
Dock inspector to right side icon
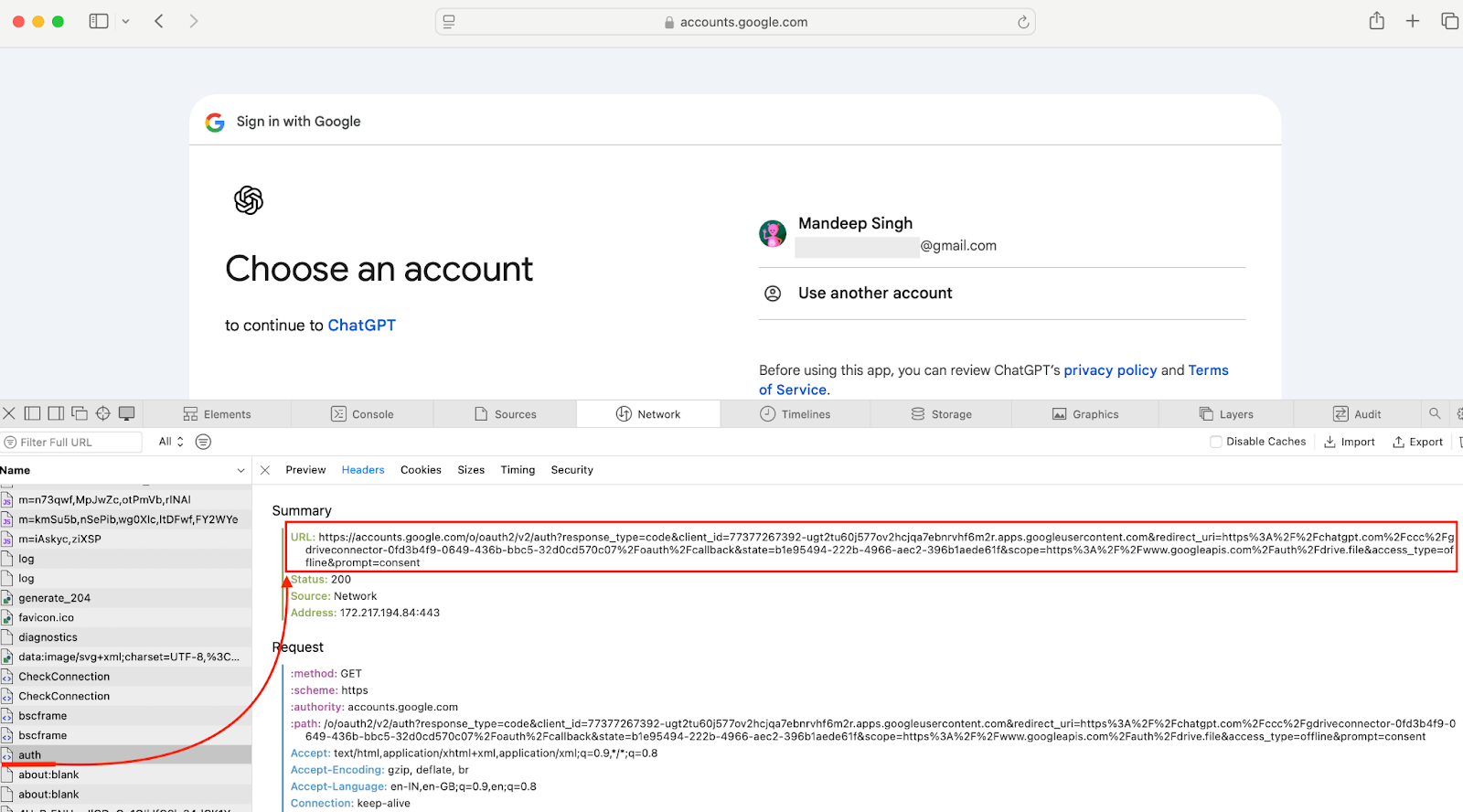56,413
